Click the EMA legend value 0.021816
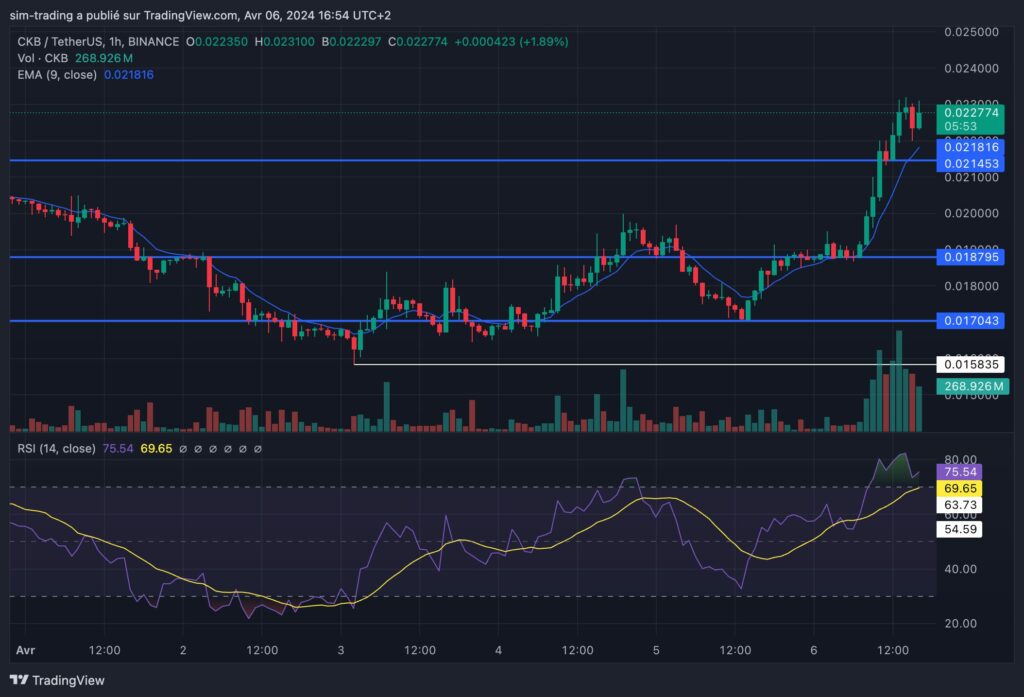The width and height of the screenshot is (1024, 697). pos(129,74)
